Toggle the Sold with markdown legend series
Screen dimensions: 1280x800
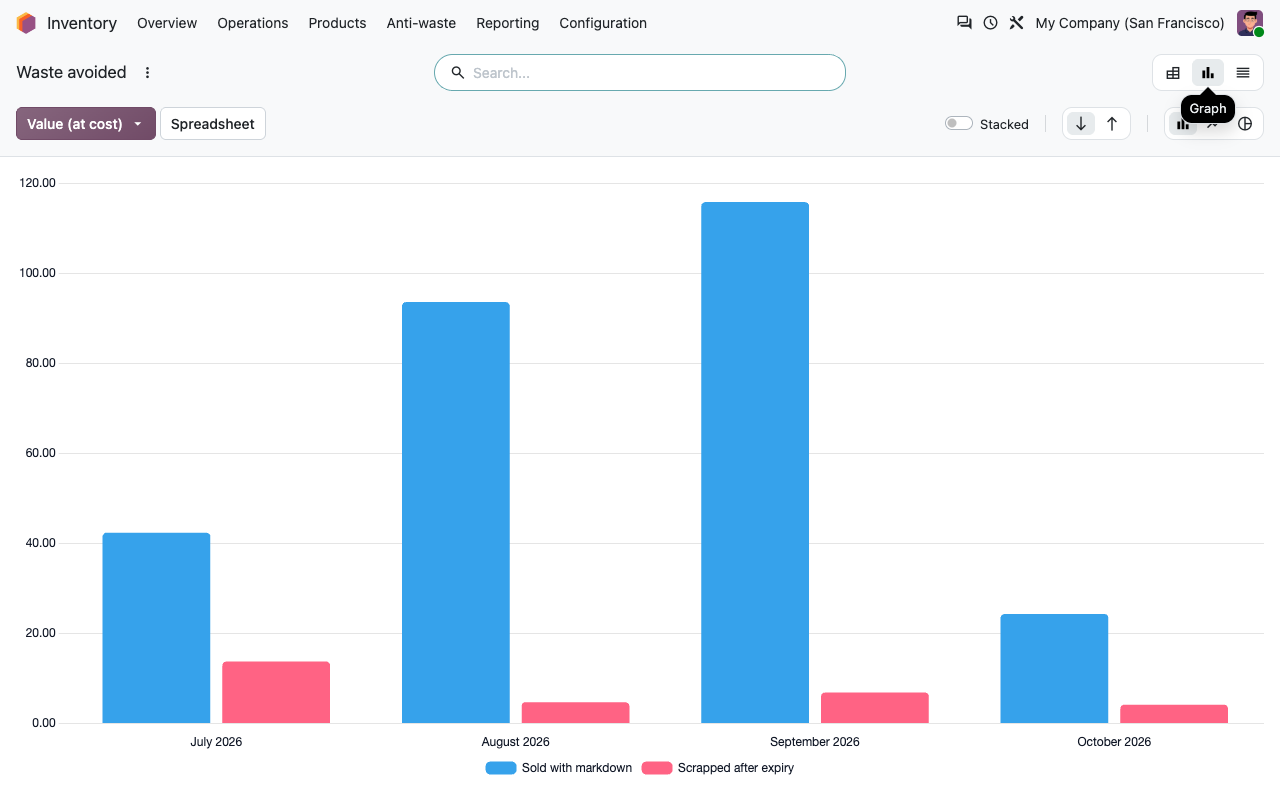pyautogui.click(x=559, y=768)
